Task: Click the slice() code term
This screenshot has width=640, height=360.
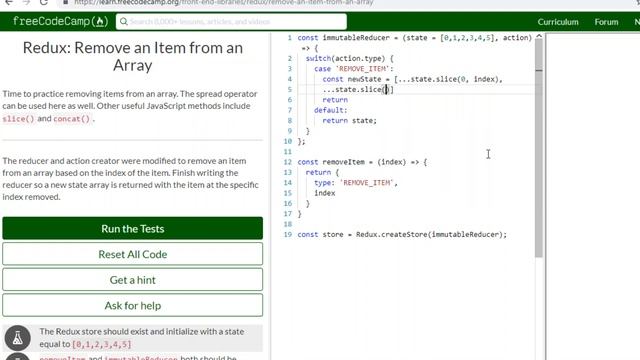Action: click(x=18, y=119)
